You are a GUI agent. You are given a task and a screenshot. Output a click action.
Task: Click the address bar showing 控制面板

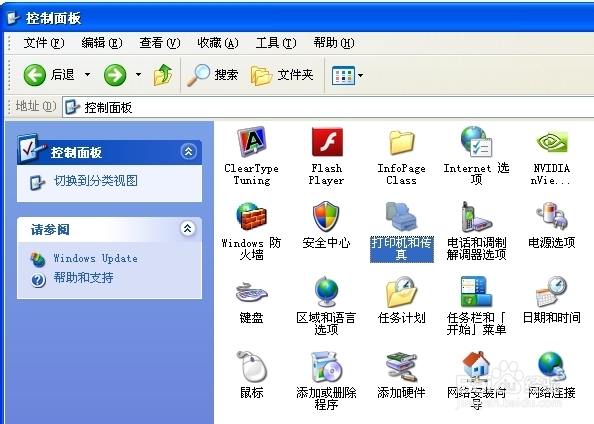click(328, 108)
